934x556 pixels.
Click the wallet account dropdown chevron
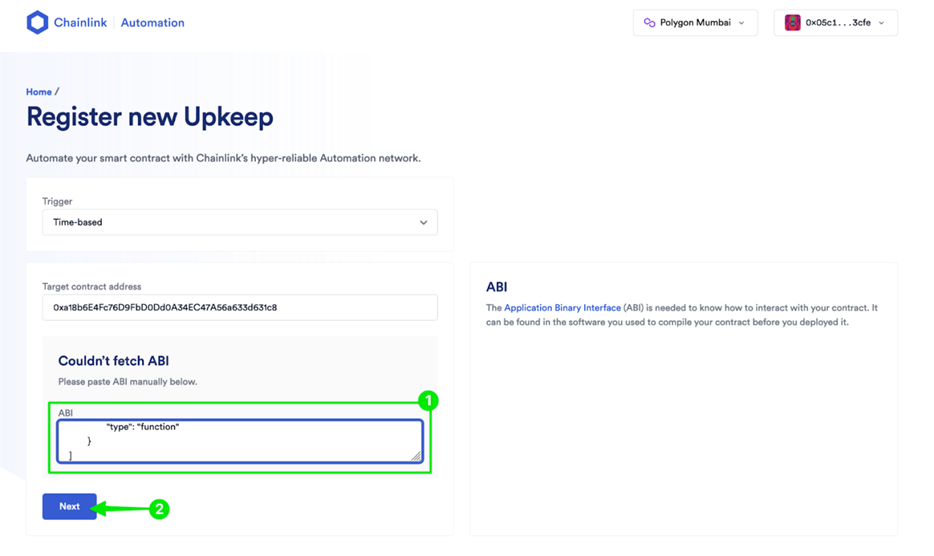pos(882,23)
